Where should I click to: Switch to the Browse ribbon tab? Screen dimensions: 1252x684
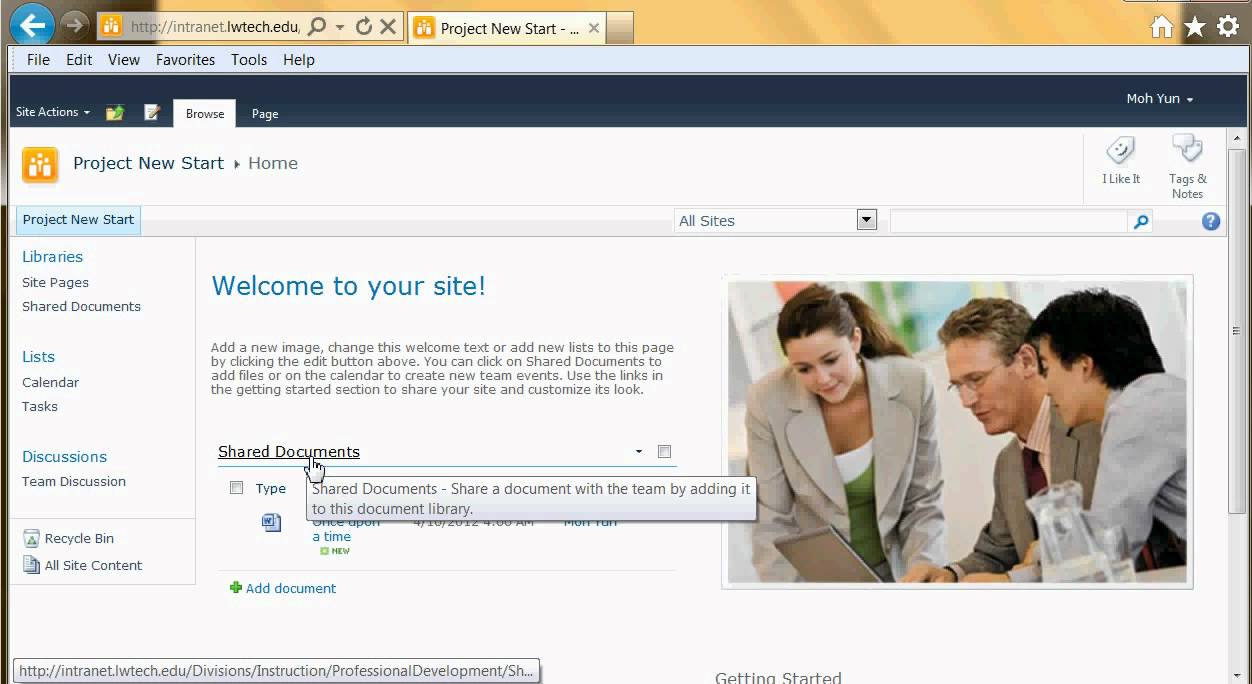[205, 113]
